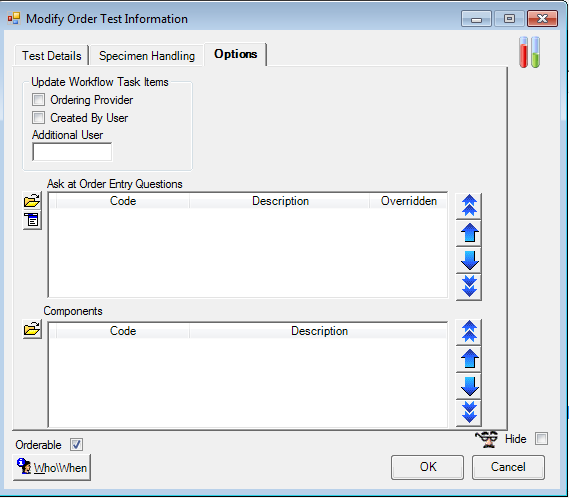Open the Specimen Handling tab
This screenshot has height=498, width=569.
click(147, 56)
